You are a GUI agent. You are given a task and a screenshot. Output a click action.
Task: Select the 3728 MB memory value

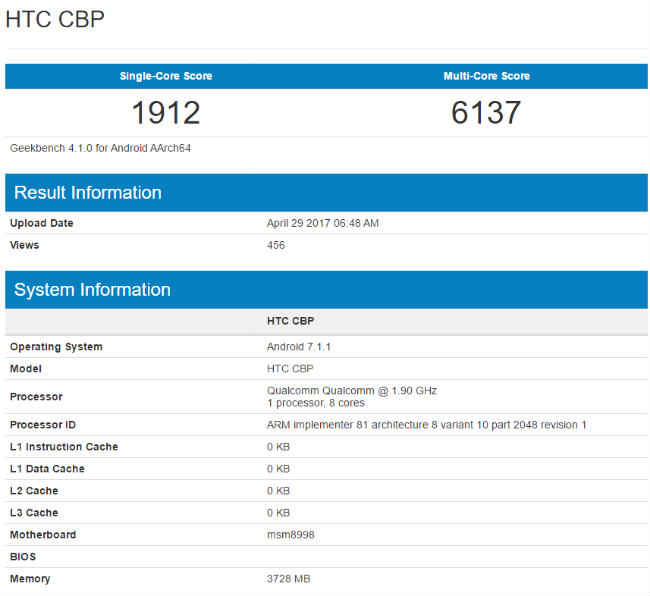coord(289,579)
